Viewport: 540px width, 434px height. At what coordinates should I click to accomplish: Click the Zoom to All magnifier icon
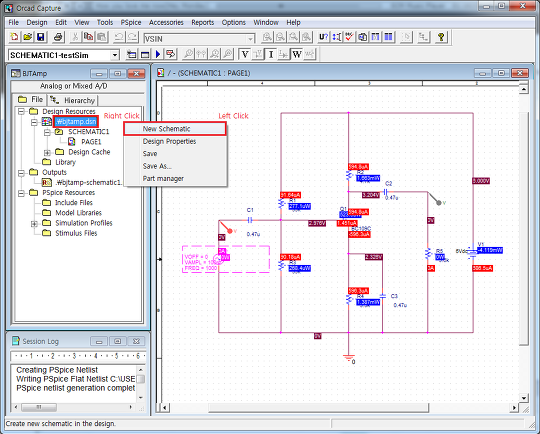pos(307,37)
